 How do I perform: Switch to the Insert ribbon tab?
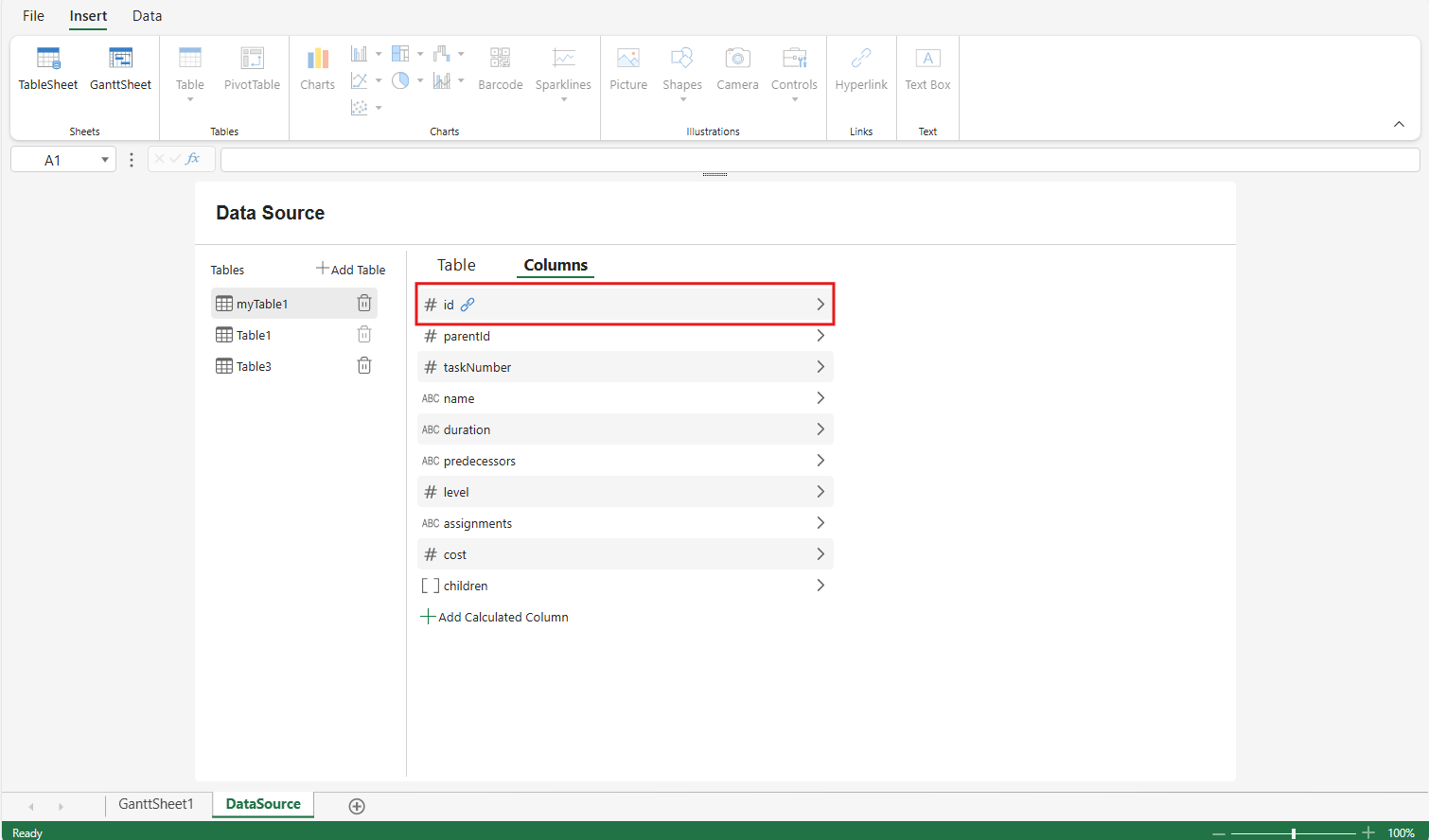88,16
